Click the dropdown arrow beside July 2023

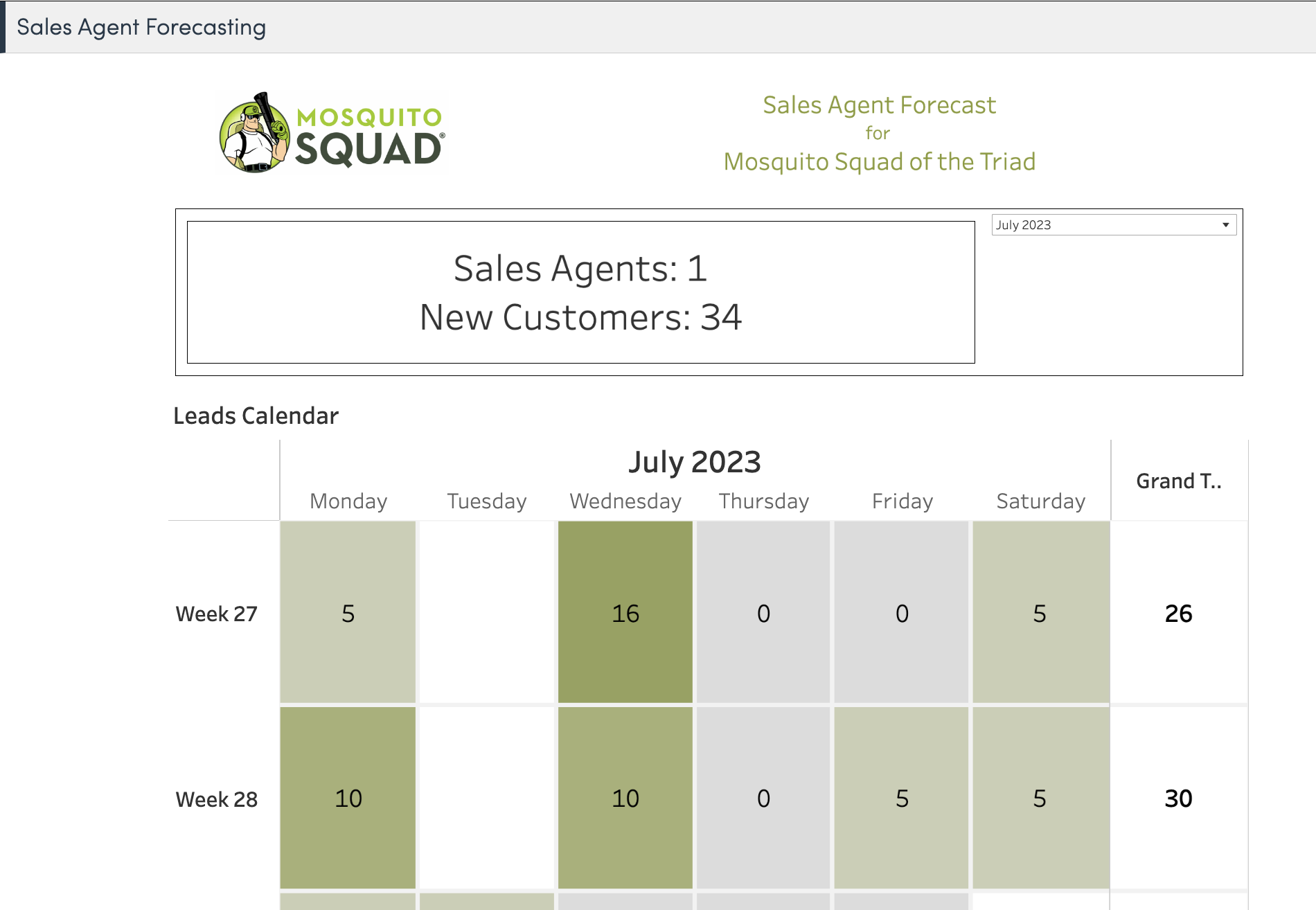click(x=1225, y=225)
